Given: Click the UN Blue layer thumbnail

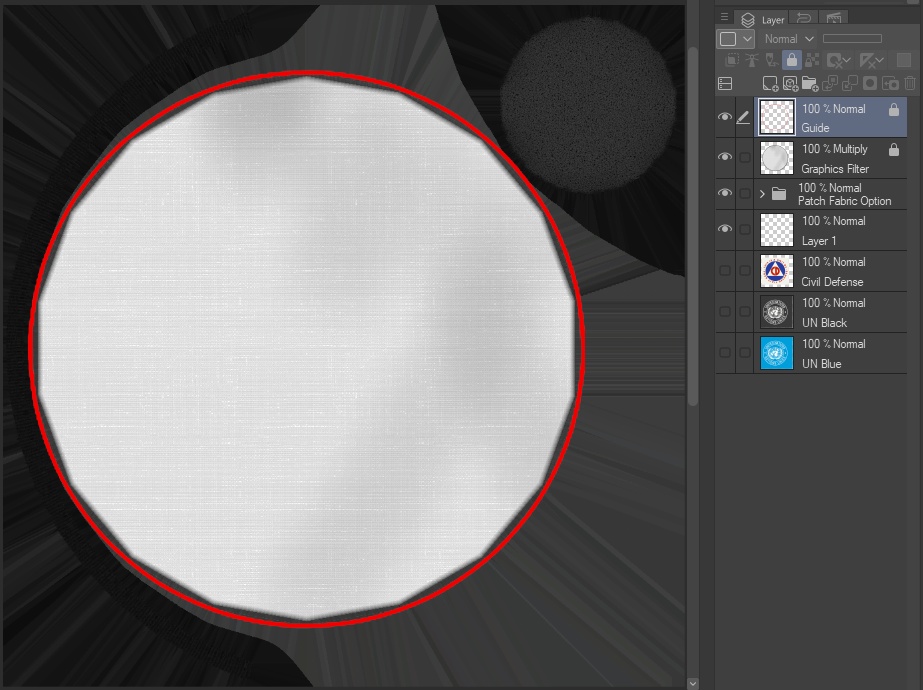Looking at the screenshot, I should tap(777, 352).
